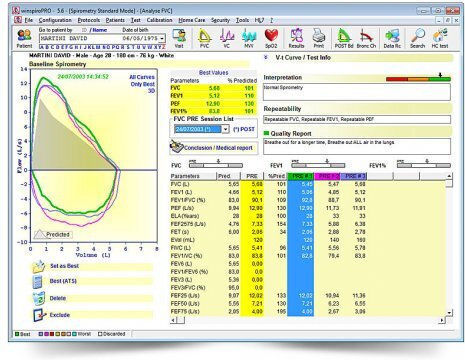Click Conclusion / Medical report text
The image size is (465, 360).
click(x=218, y=148)
